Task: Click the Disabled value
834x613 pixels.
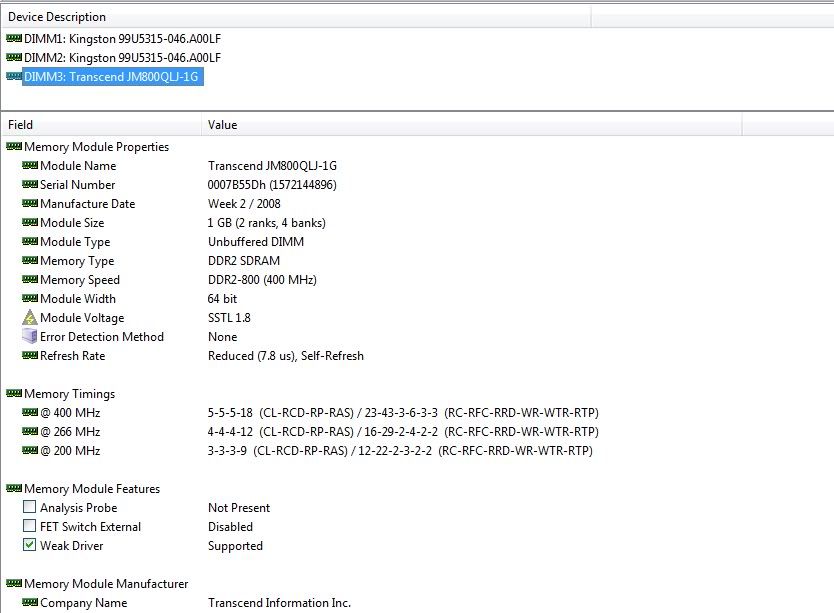Action: [x=230, y=527]
